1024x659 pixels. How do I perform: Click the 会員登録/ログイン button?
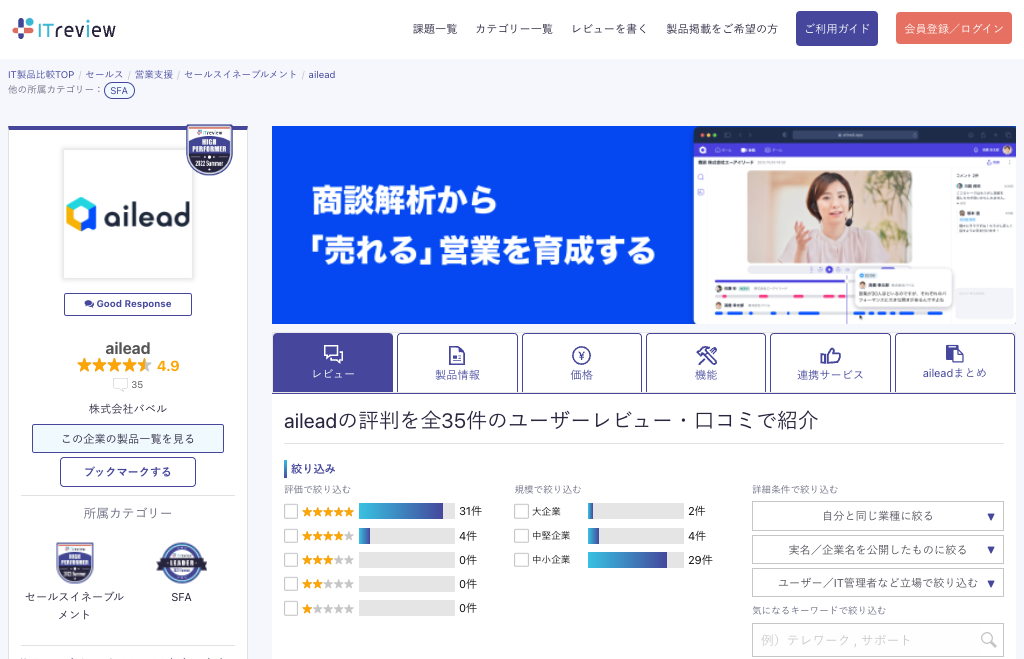click(x=953, y=29)
